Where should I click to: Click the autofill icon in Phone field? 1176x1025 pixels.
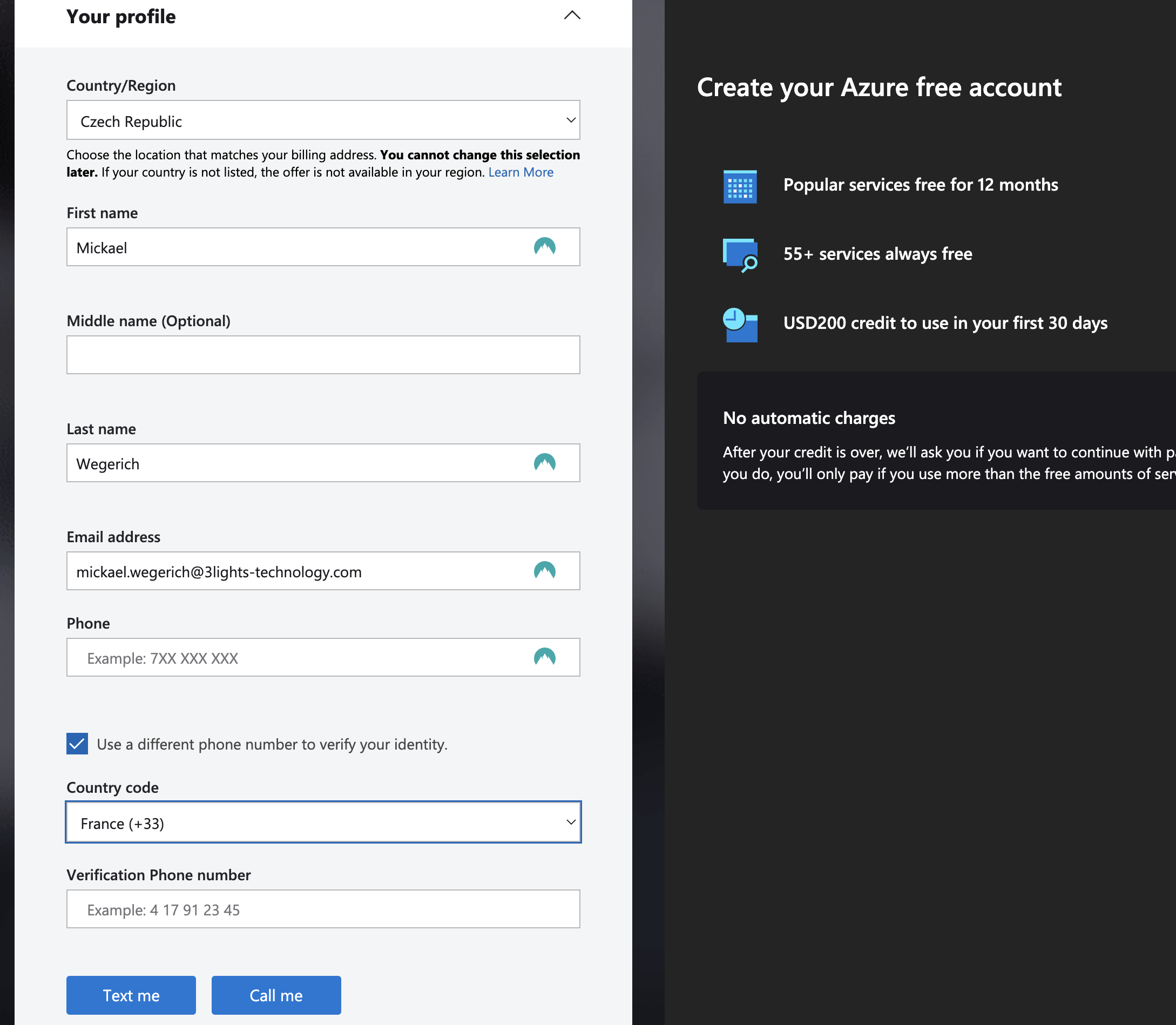[544, 657]
